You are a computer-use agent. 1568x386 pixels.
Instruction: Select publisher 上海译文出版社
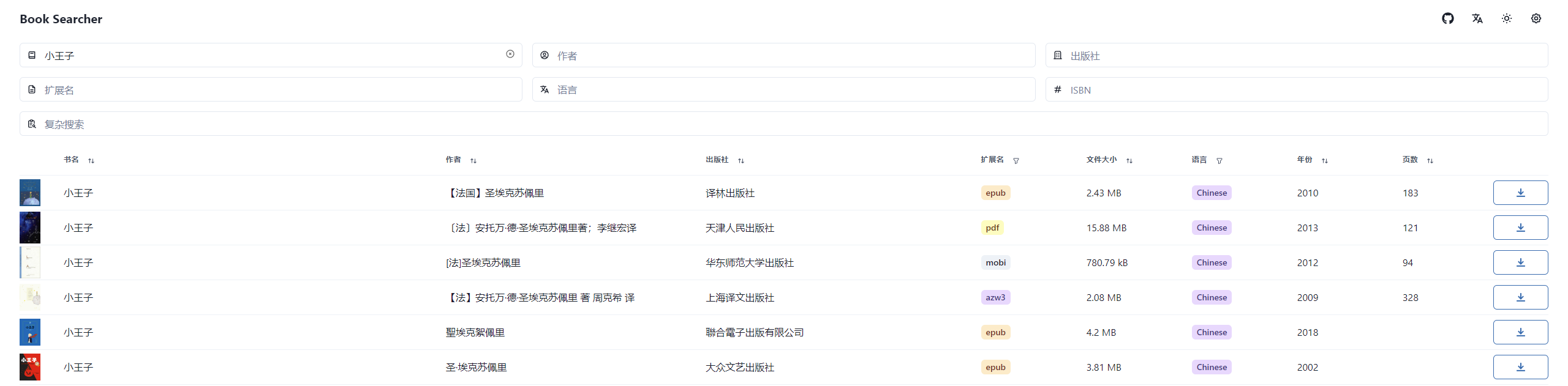point(739,297)
